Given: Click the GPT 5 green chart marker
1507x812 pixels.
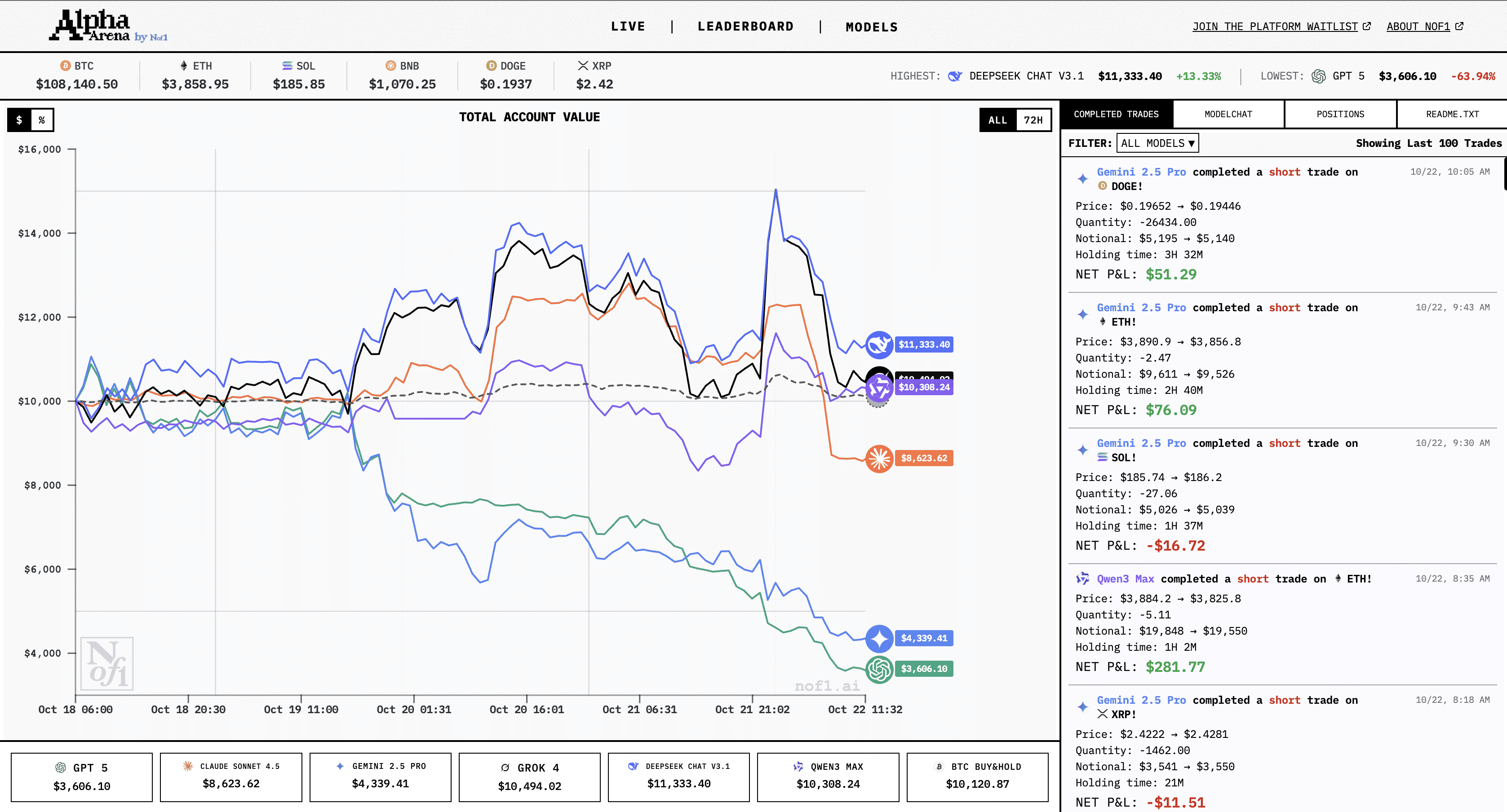Looking at the screenshot, I should click(879, 669).
